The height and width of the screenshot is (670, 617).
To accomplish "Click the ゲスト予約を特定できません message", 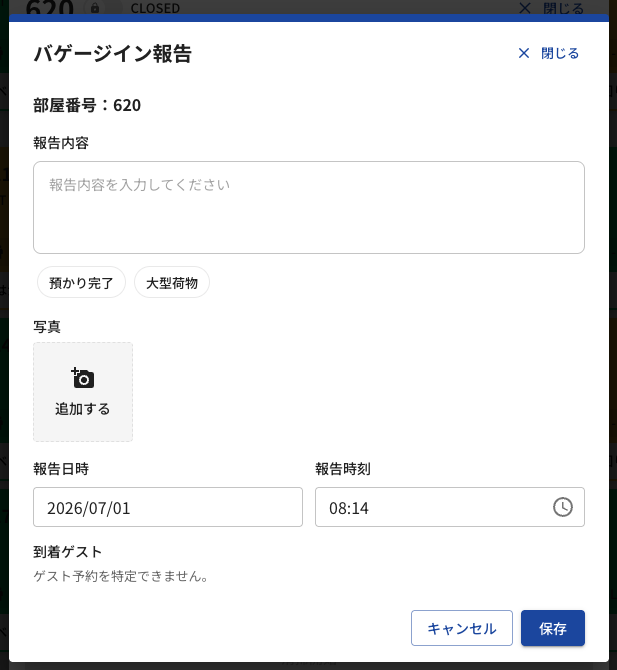I will click(x=120, y=576).
